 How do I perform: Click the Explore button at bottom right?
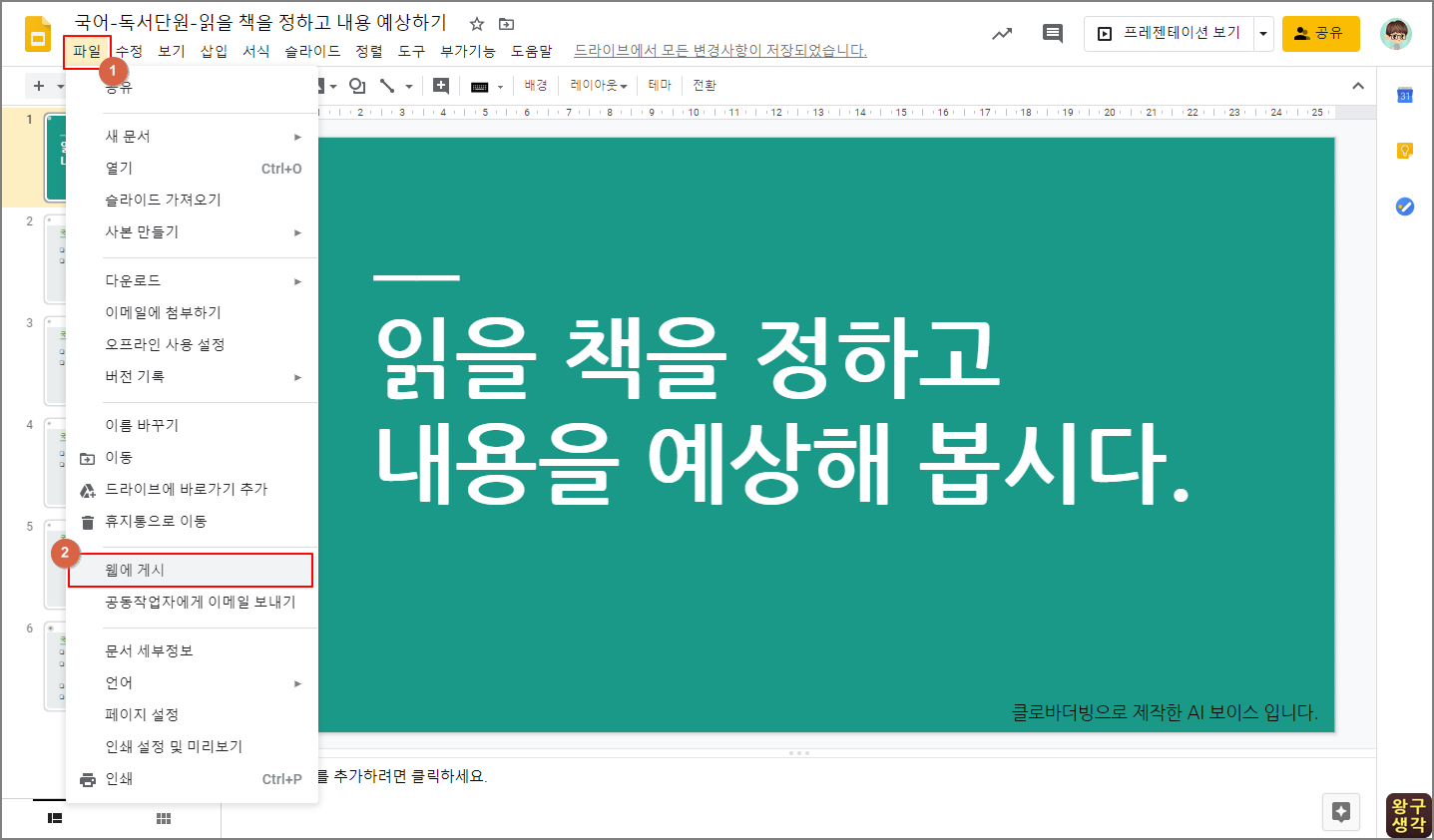pyautogui.click(x=1341, y=812)
